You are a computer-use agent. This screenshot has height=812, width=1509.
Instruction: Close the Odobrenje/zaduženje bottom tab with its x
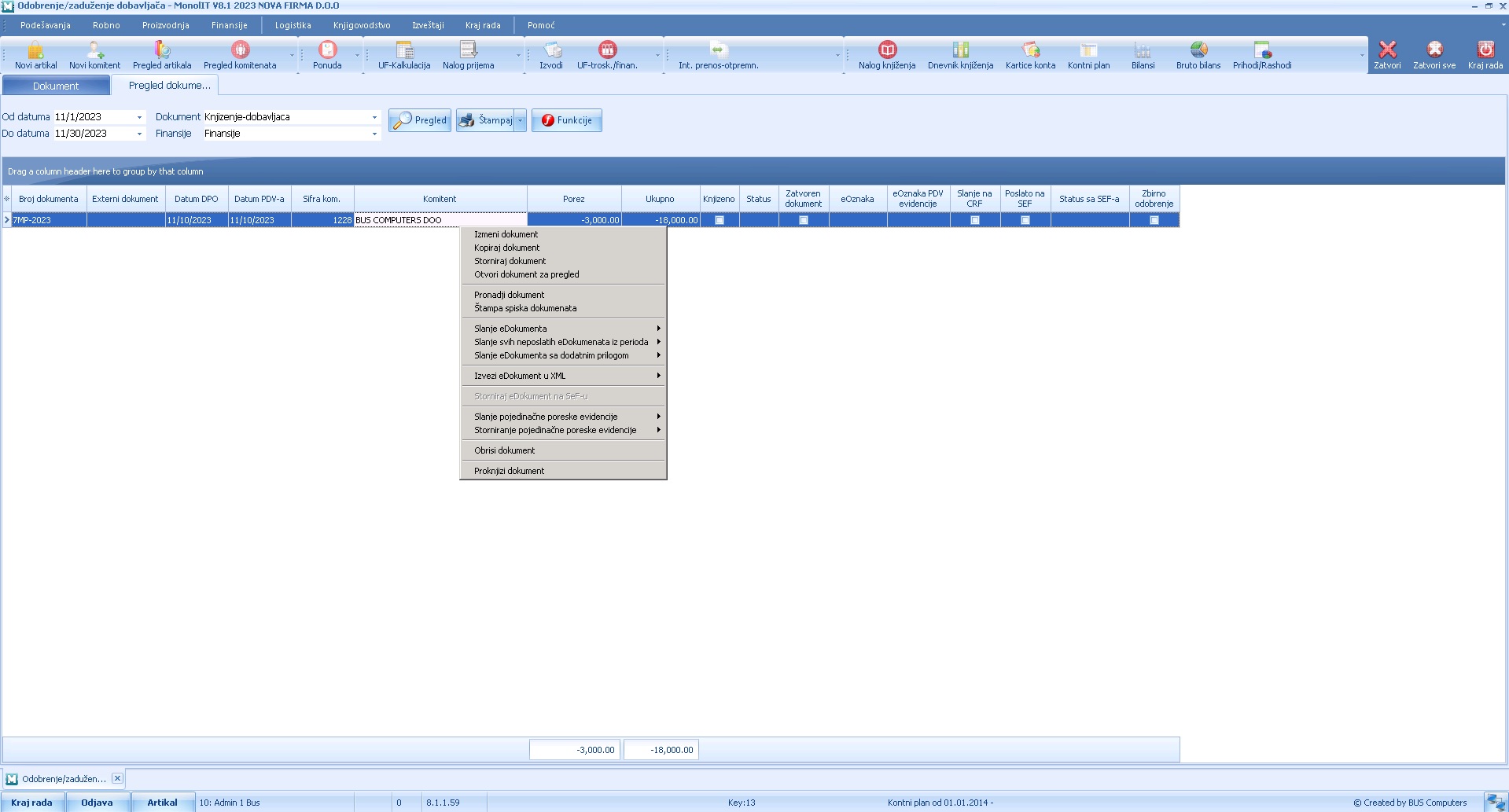[117, 778]
